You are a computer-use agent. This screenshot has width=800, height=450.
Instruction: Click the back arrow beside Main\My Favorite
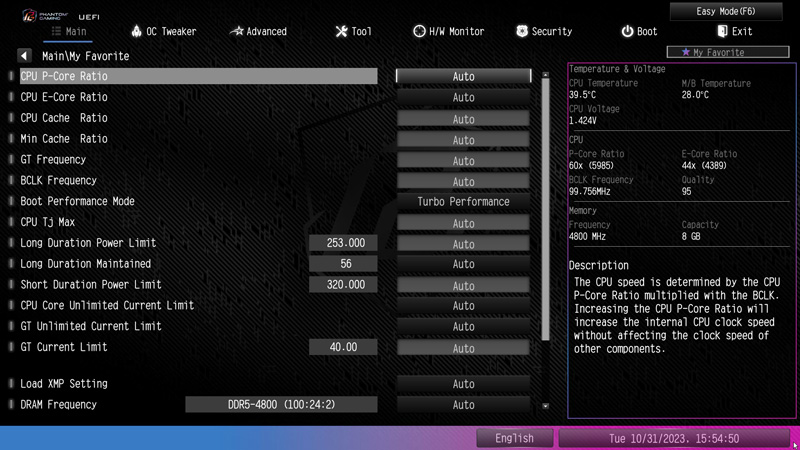(x=25, y=56)
